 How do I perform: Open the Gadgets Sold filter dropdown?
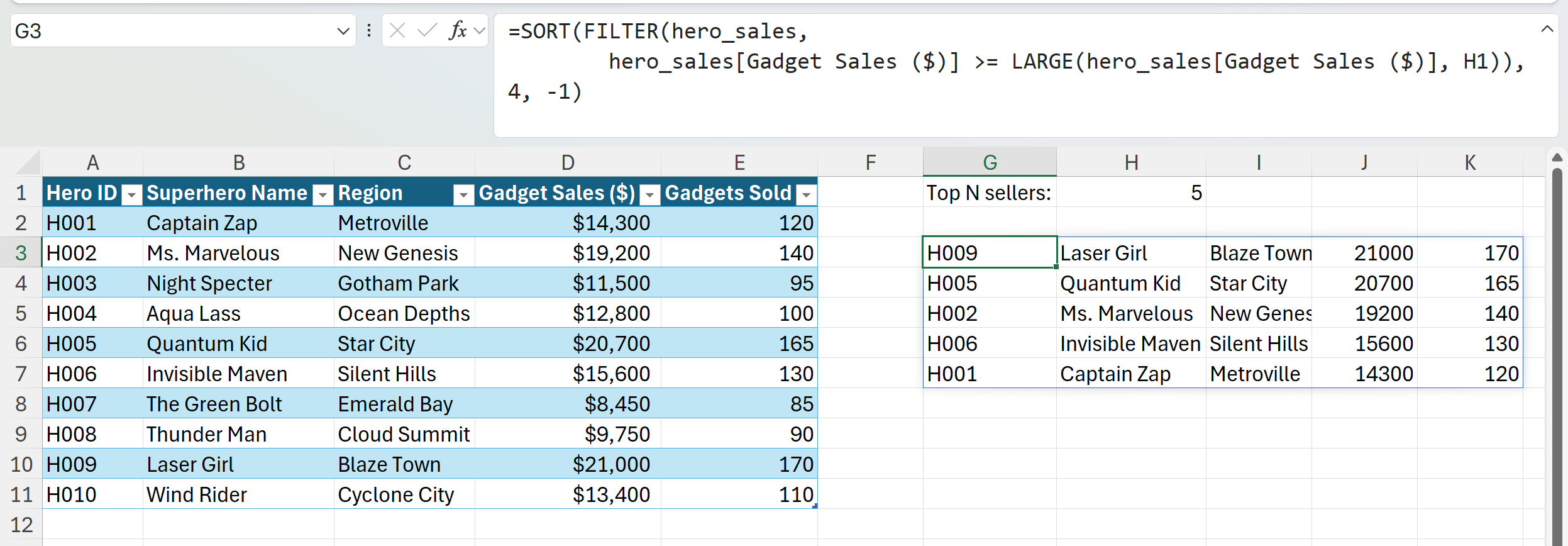(x=805, y=195)
